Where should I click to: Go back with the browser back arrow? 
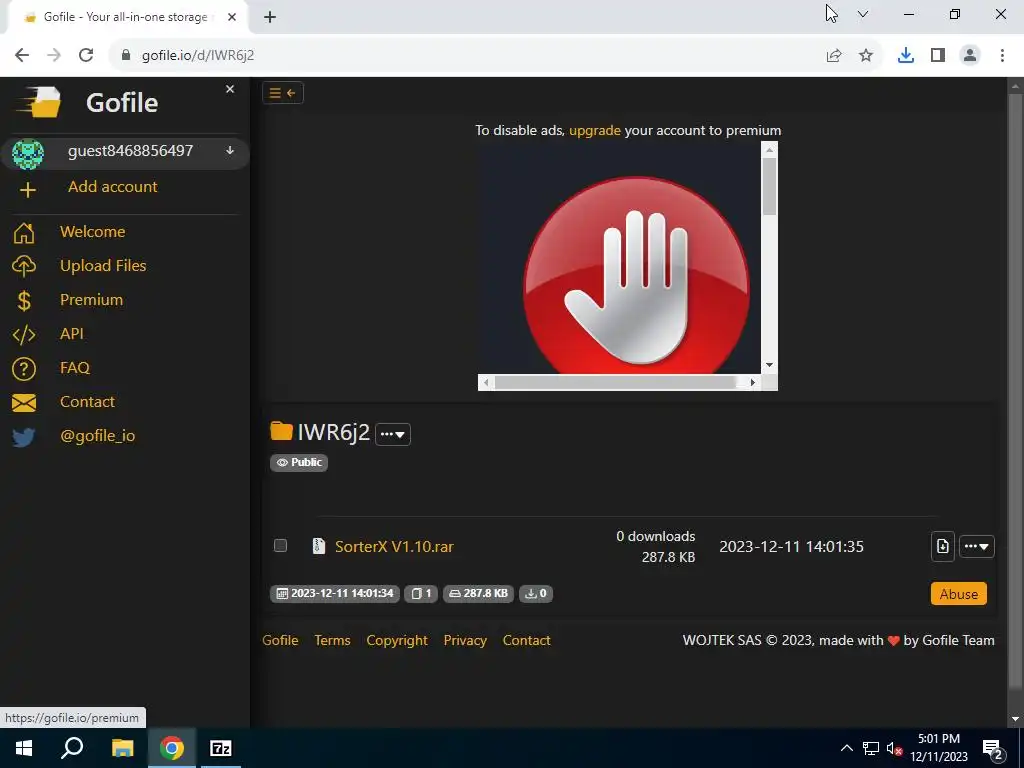pos(22,55)
